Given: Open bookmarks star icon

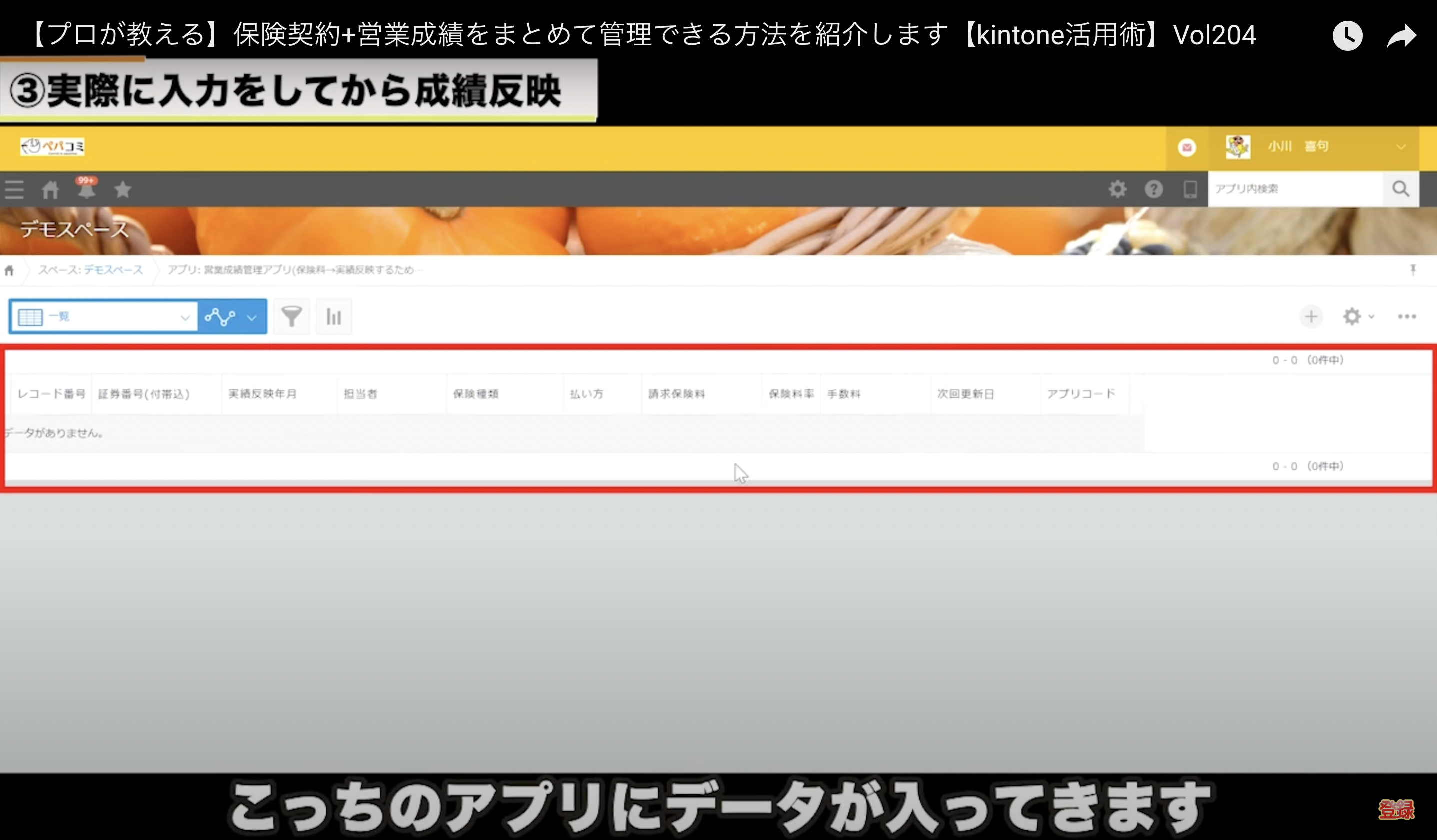Looking at the screenshot, I should click(122, 189).
